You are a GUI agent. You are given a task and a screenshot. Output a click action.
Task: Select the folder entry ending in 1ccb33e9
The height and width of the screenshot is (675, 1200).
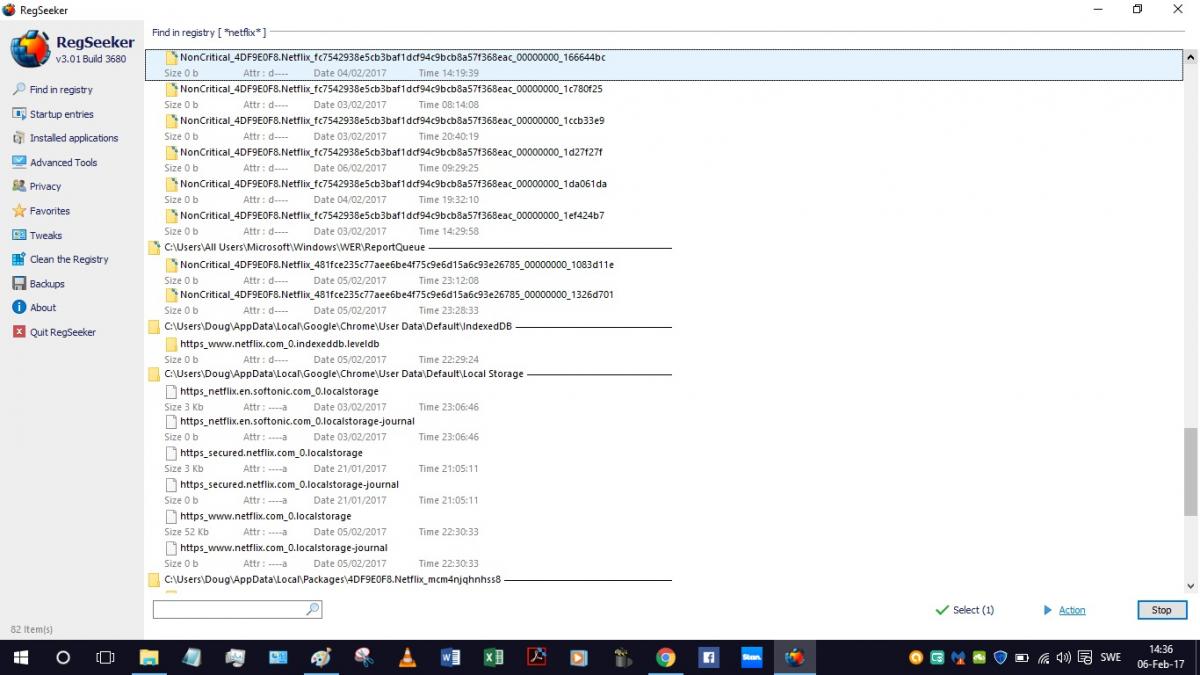[x=392, y=121]
